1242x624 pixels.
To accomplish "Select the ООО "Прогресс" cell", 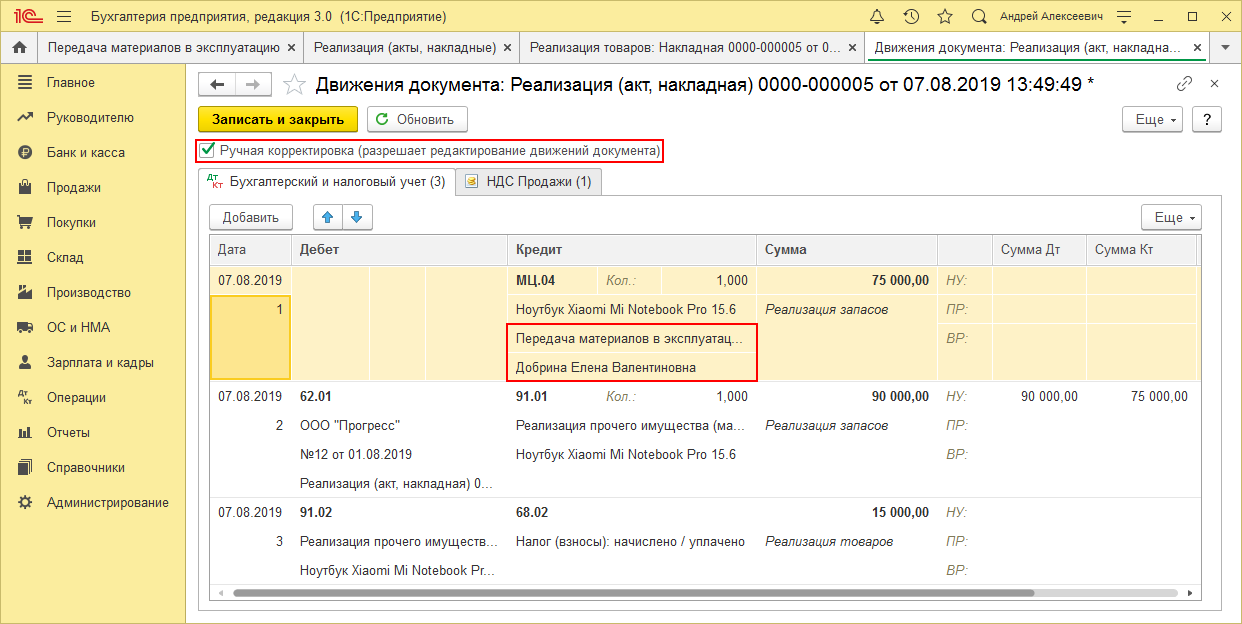I will [399, 425].
